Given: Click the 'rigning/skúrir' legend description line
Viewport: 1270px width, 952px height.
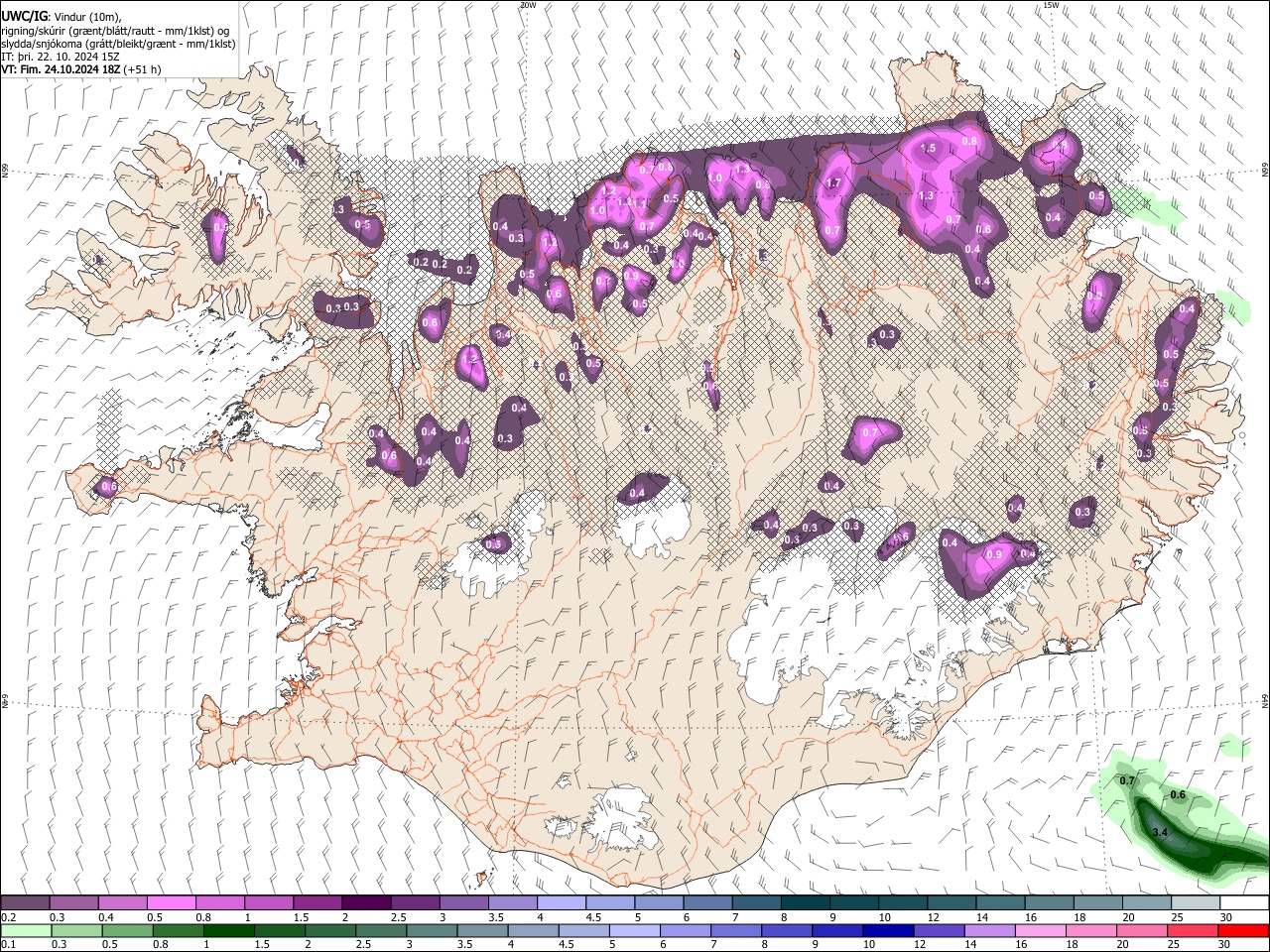Looking at the screenshot, I should click(116, 31).
